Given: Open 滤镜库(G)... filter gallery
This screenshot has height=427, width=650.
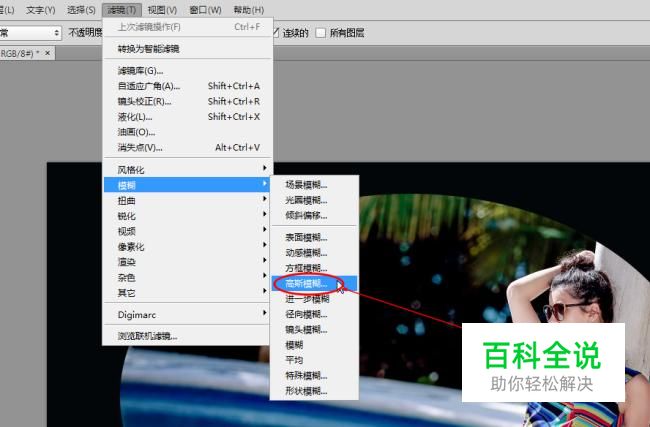Looking at the screenshot, I should tap(187, 71).
